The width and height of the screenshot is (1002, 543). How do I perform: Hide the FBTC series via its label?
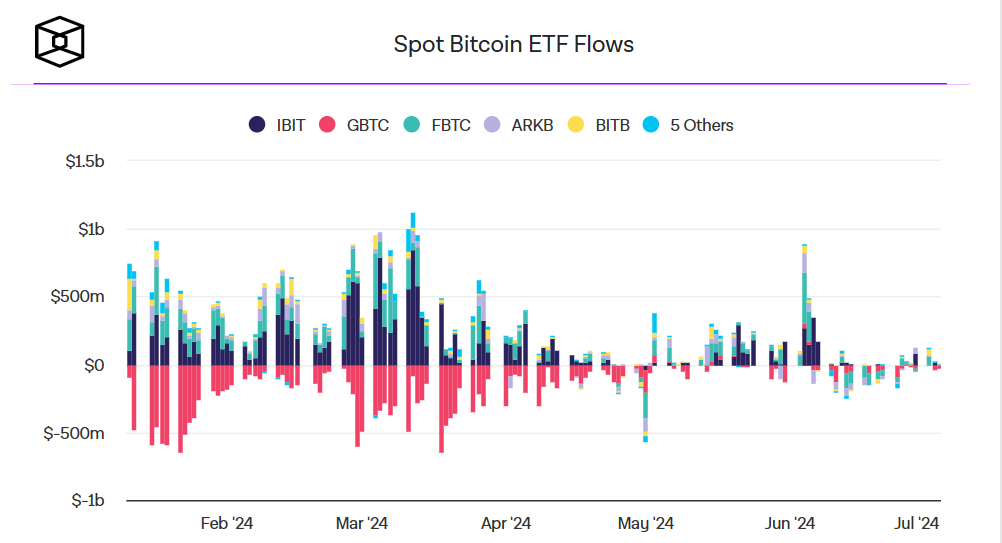click(451, 125)
